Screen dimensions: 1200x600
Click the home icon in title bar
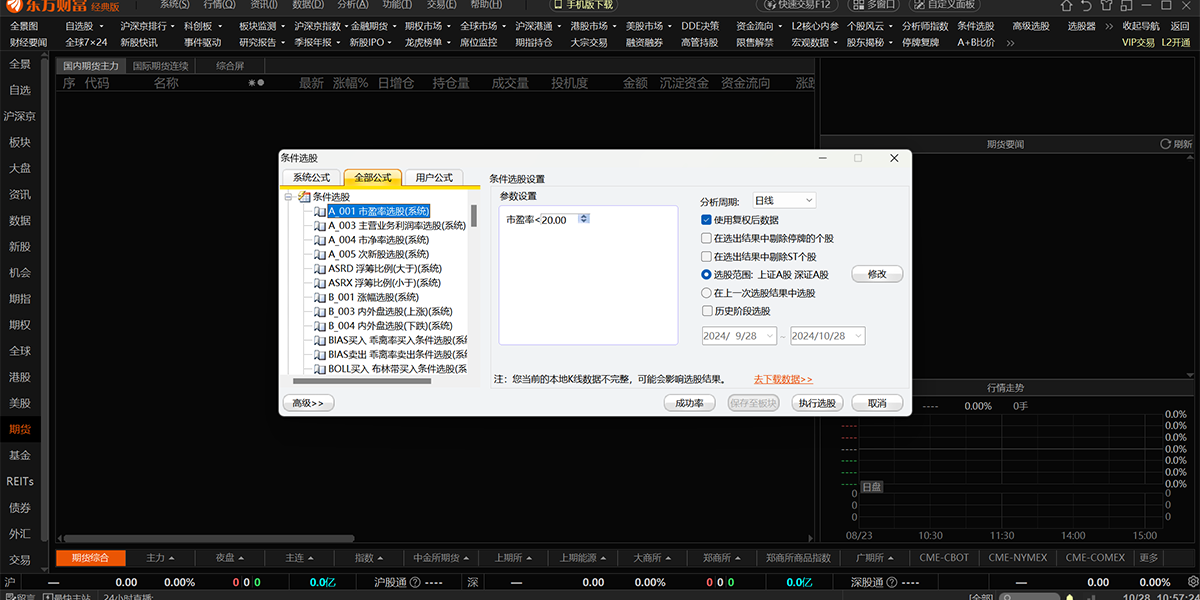pos(1066,5)
